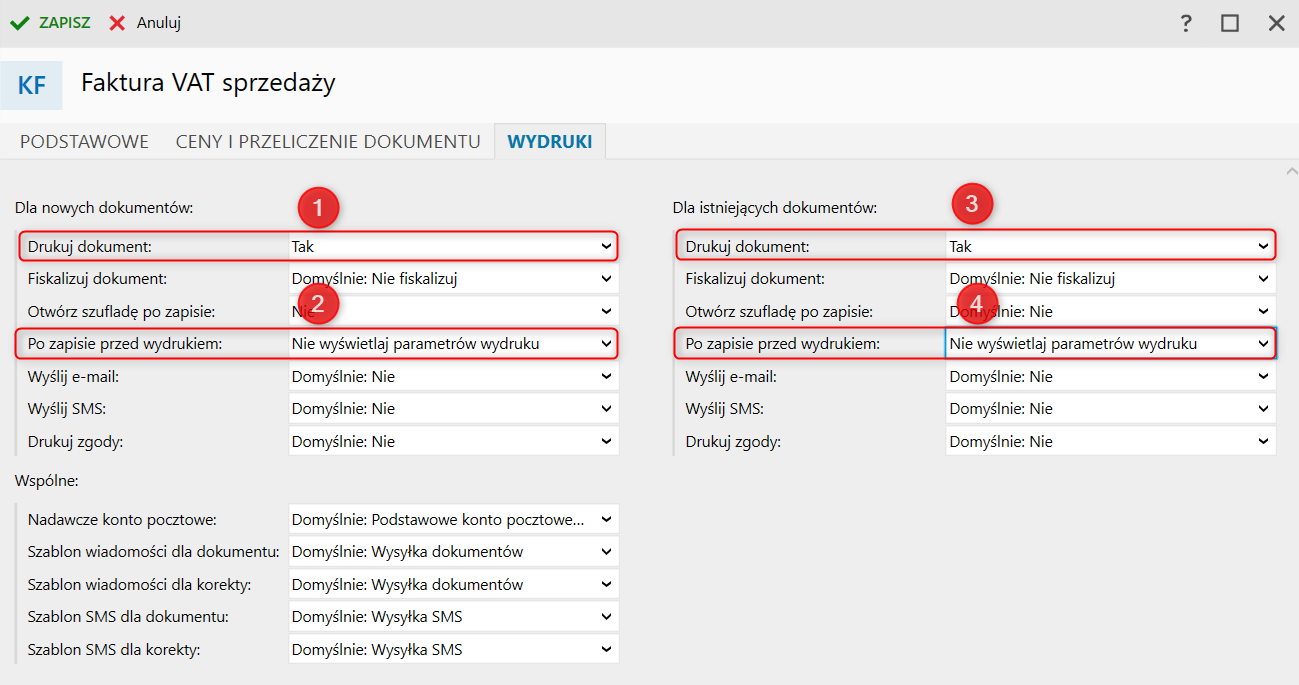Open Drukuj zgody dropdown for new documents

(453, 441)
